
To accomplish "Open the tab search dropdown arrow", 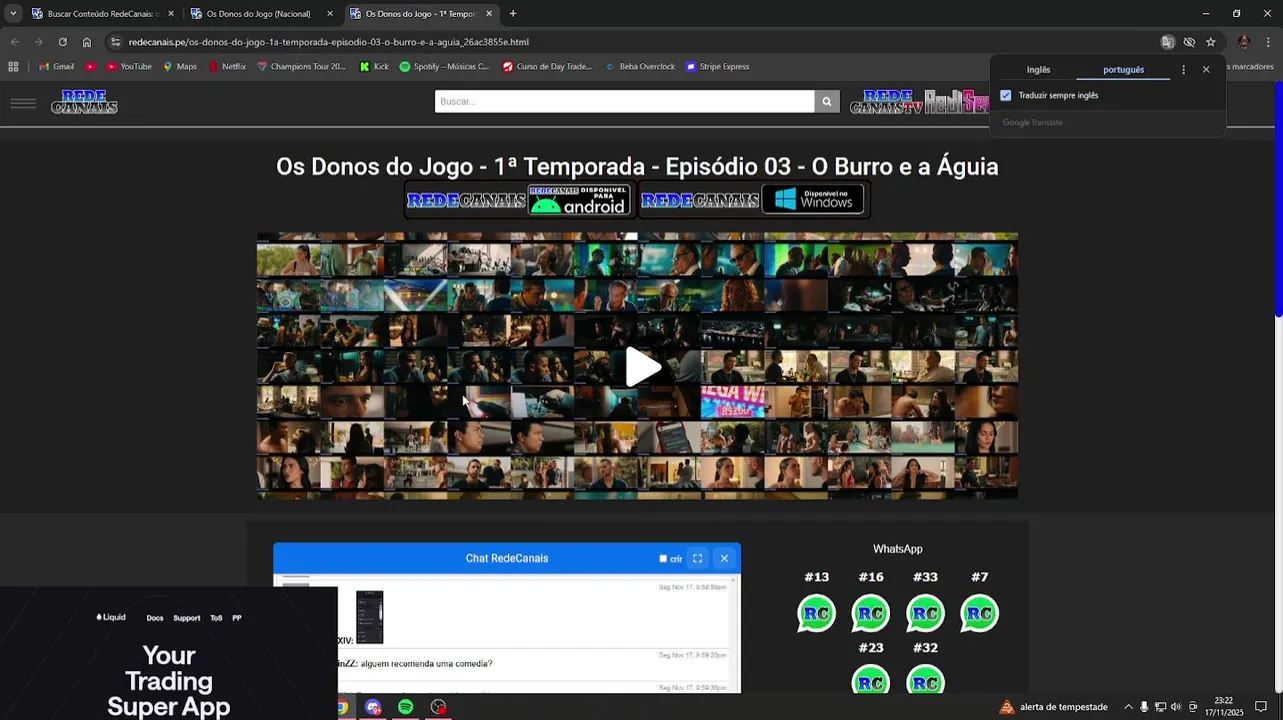I will [13, 14].
